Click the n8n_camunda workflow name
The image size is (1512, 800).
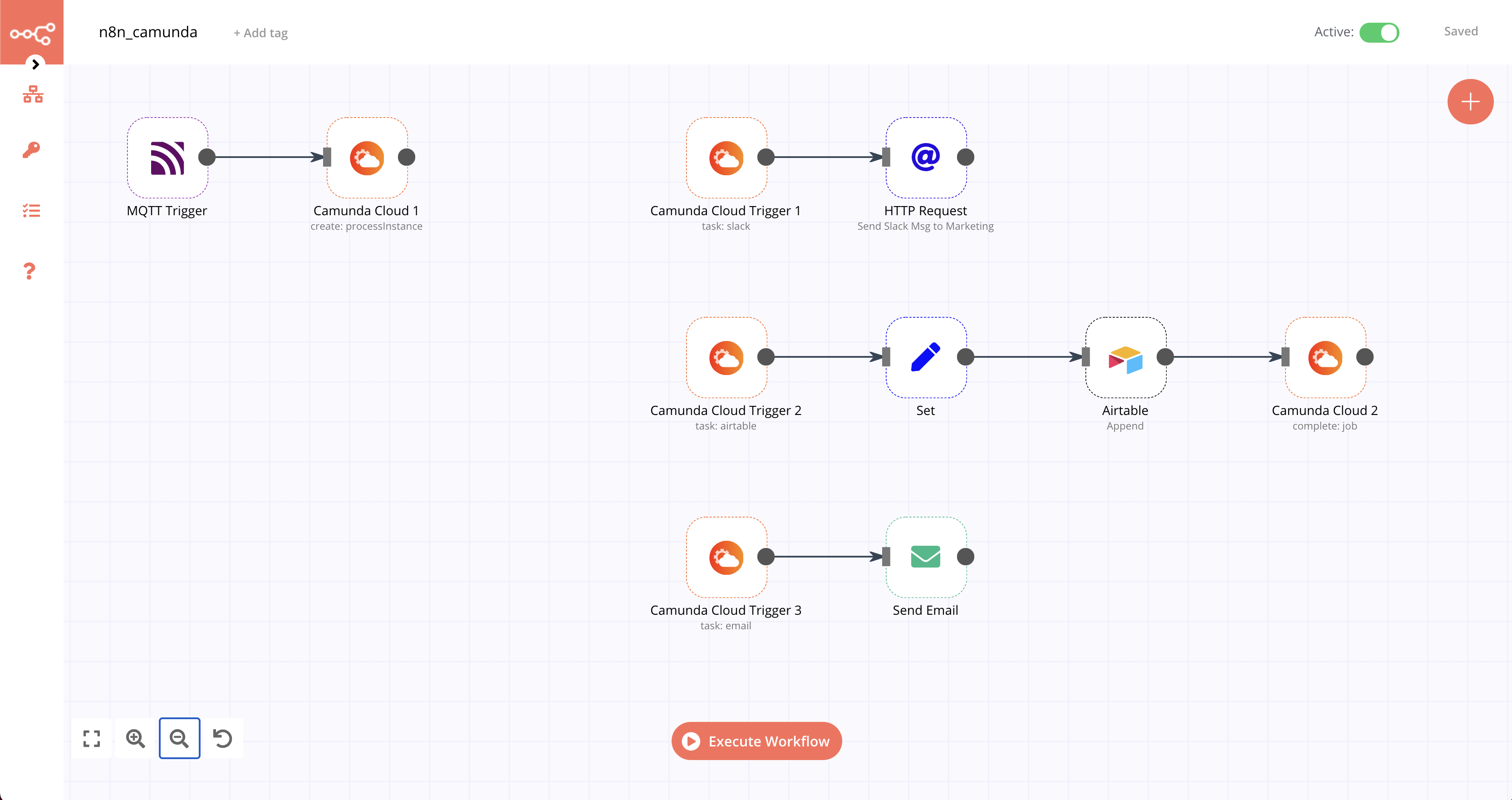[x=148, y=32]
